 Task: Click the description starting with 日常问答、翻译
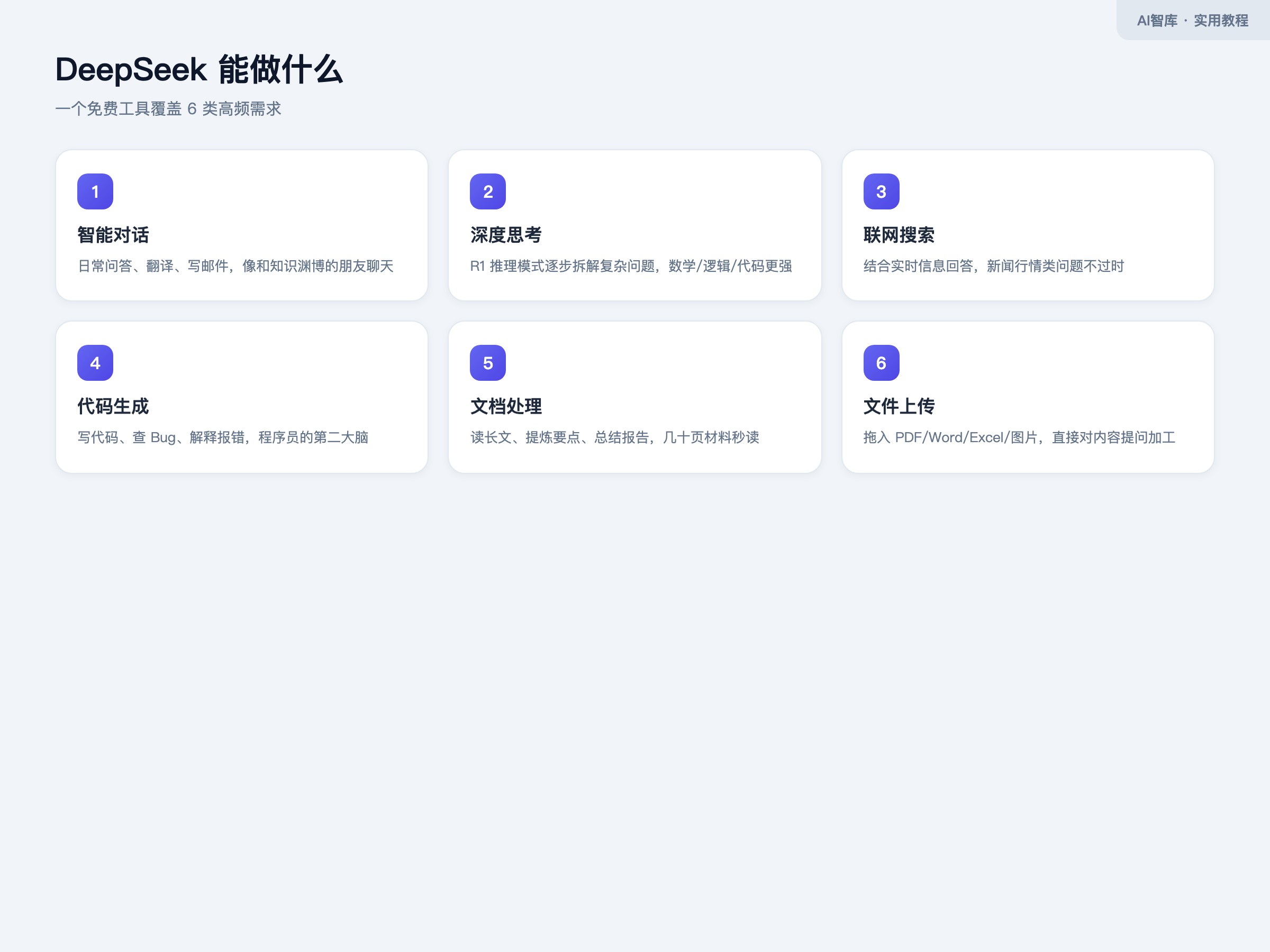coord(235,266)
